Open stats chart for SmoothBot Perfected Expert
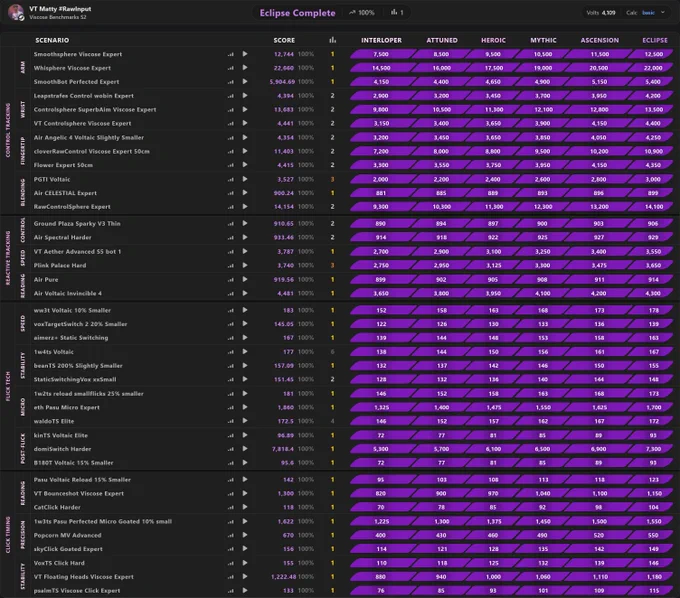Image resolution: width=680 pixels, height=598 pixels. [x=230, y=82]
